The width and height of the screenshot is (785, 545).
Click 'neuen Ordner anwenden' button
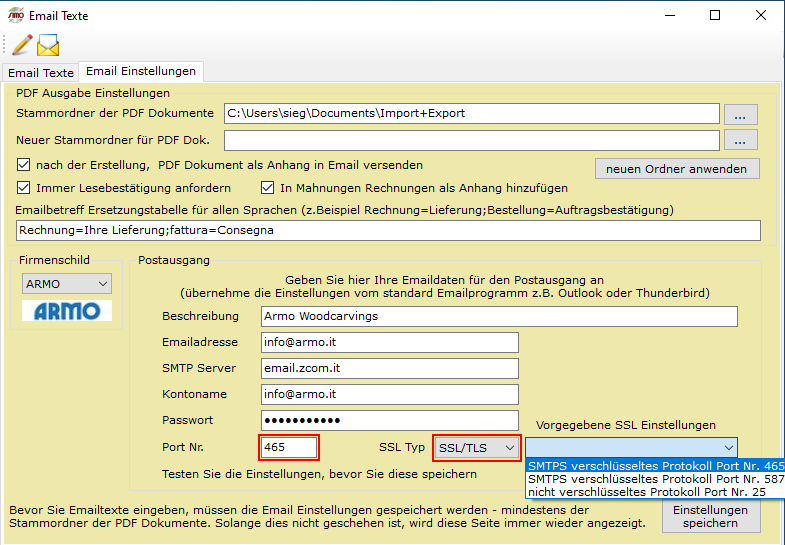tap(676, 169)
